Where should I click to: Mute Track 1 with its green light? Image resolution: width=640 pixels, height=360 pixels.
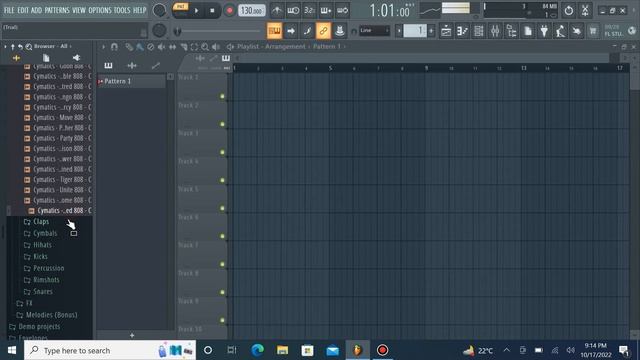point(222,96)
